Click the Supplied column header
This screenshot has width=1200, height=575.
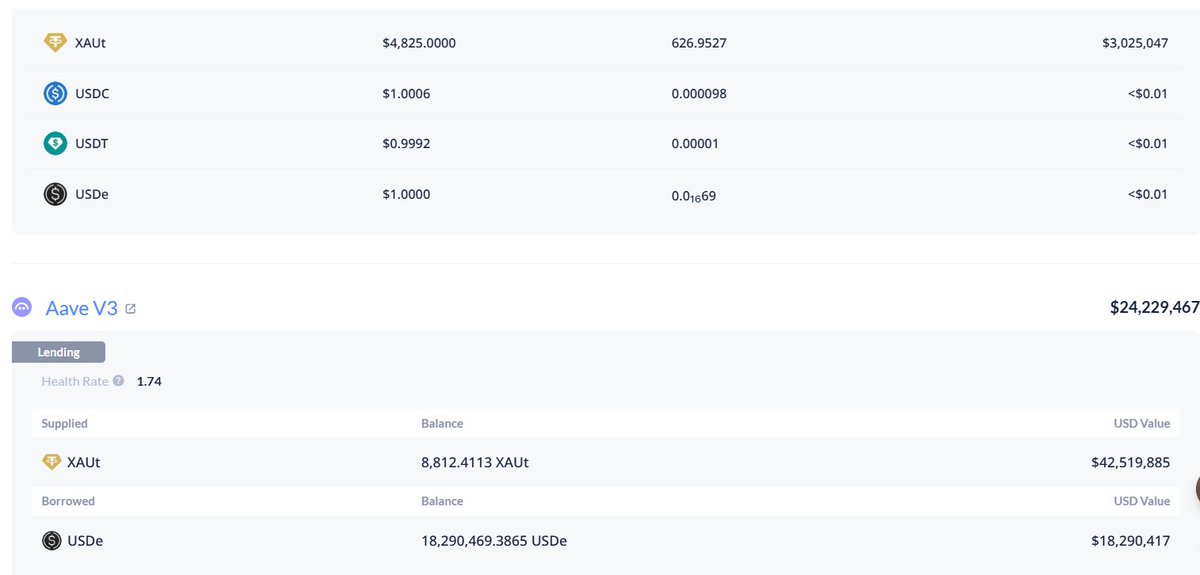(x=64, y=424)
